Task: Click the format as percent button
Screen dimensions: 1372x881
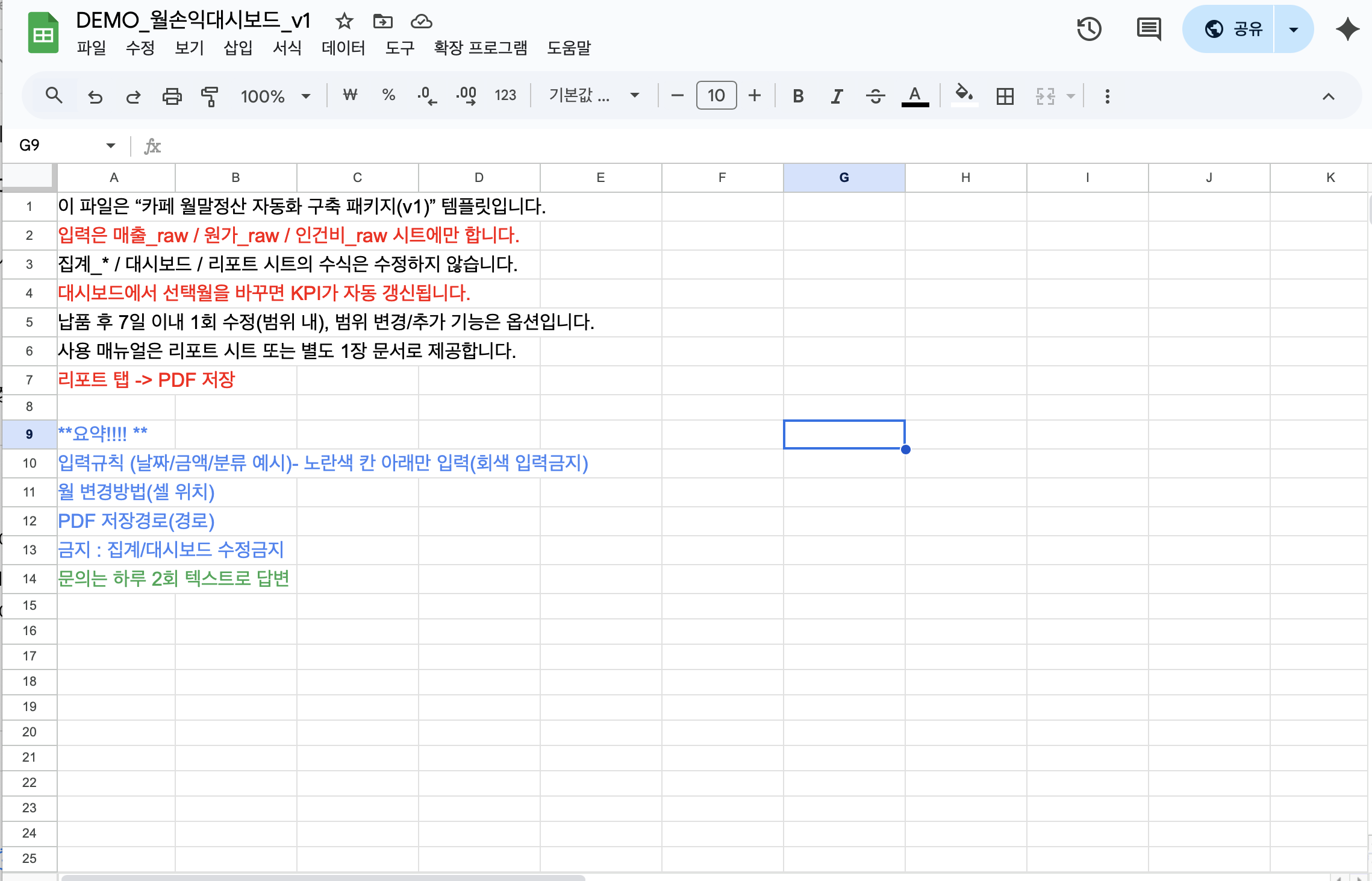Action: 388,96
